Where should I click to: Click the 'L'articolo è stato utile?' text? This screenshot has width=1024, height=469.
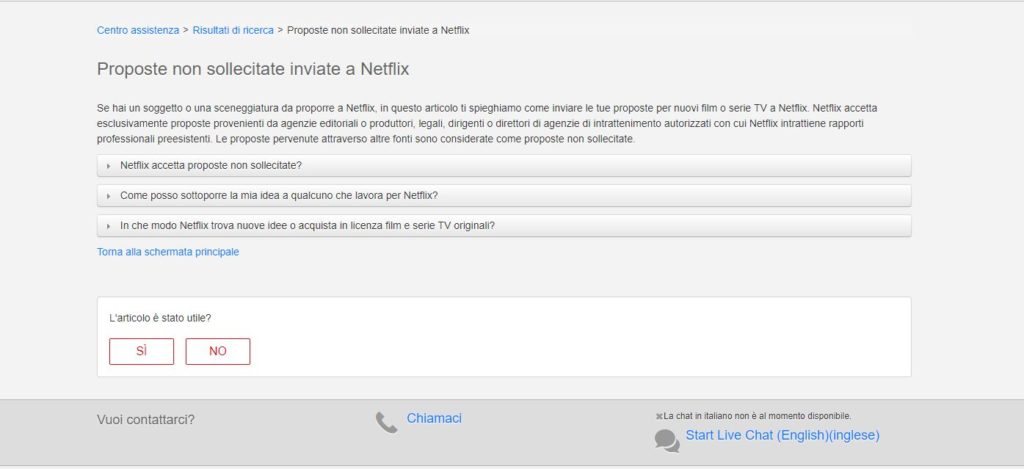pos(160,318)
